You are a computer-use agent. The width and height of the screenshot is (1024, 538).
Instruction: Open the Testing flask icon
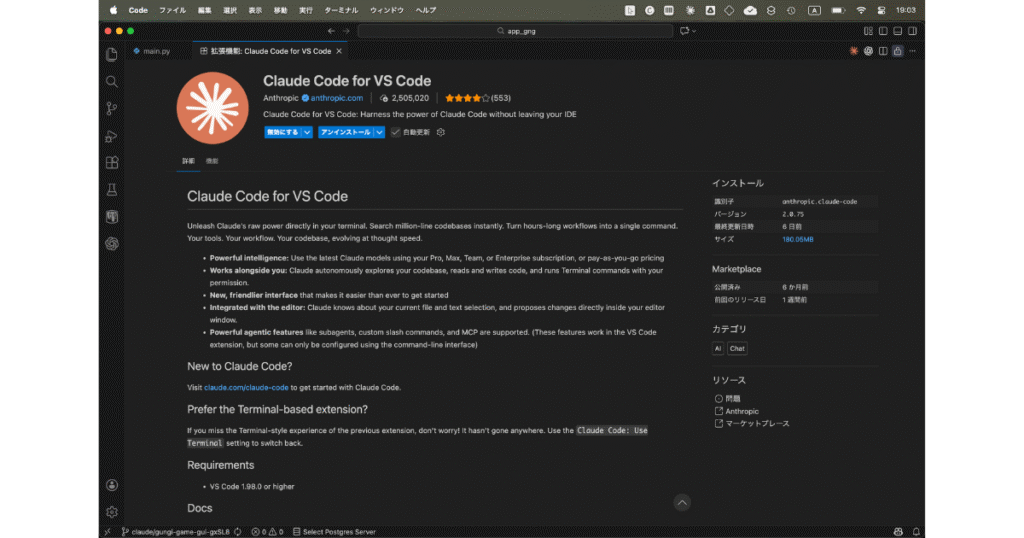[112, 189]
